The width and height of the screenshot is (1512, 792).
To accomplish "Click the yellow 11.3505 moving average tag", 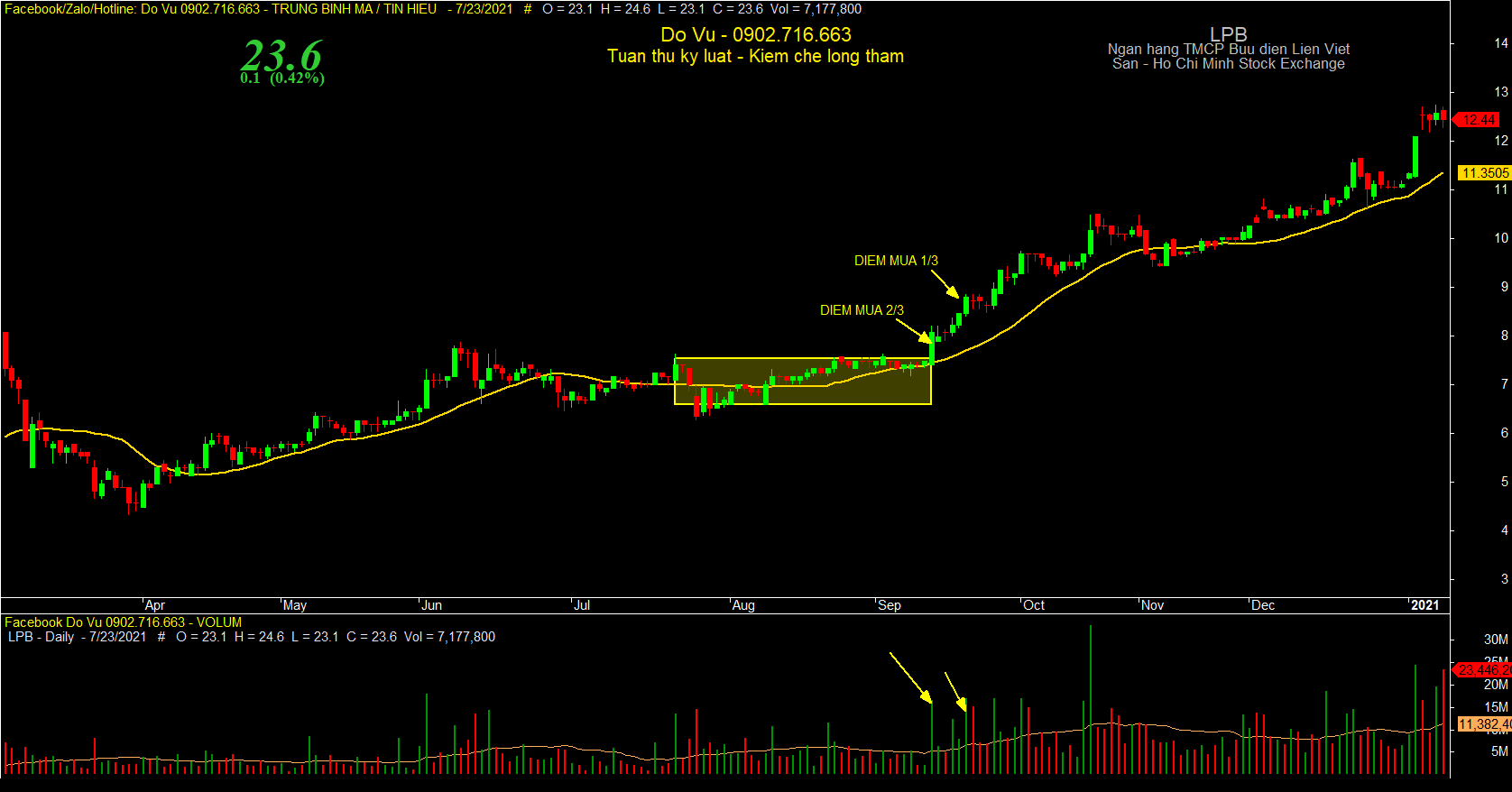I will (1484, 172).
